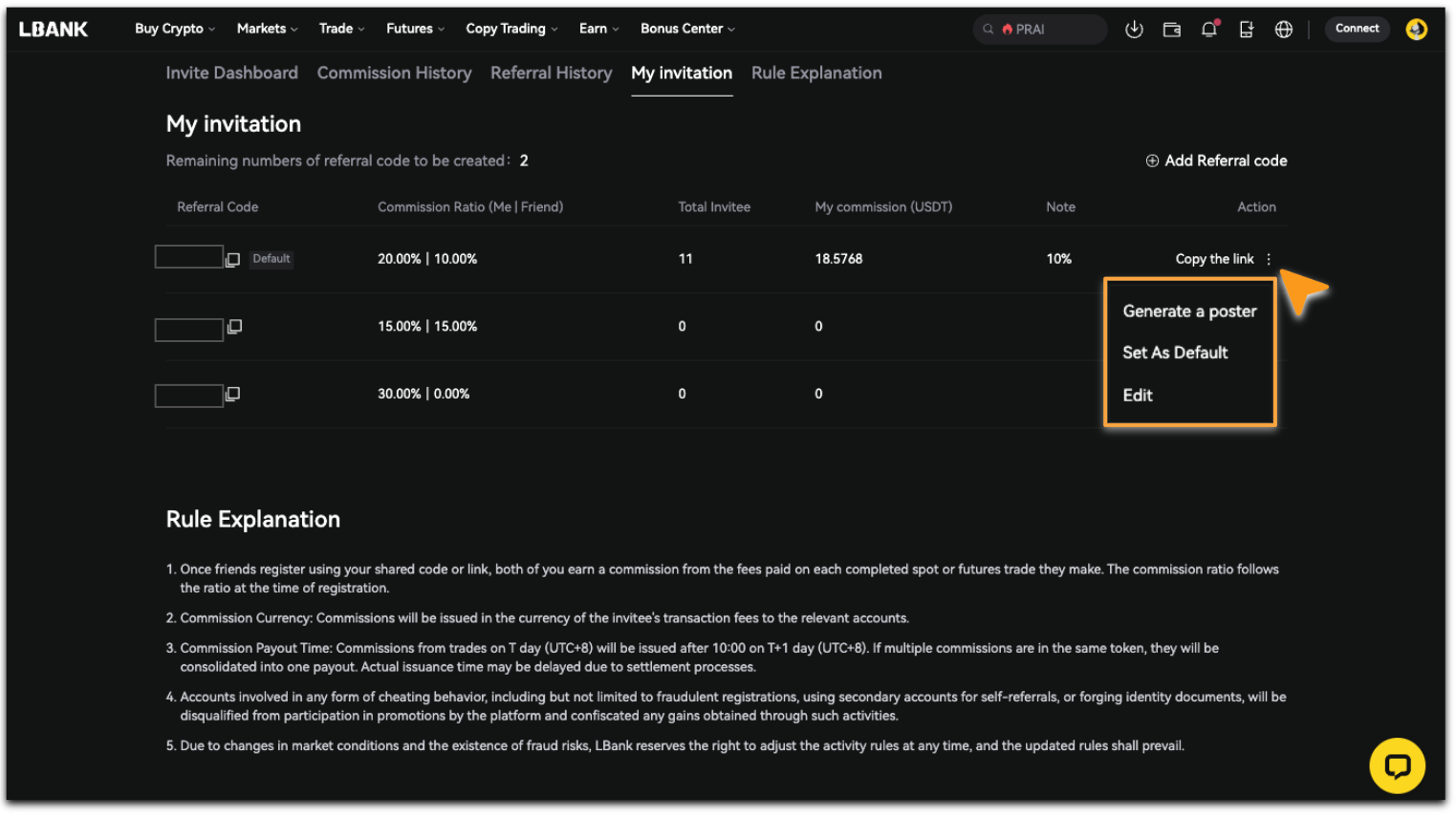Copy the Default referral code via copy icon
1456x818 pixels.
[232, 260]
